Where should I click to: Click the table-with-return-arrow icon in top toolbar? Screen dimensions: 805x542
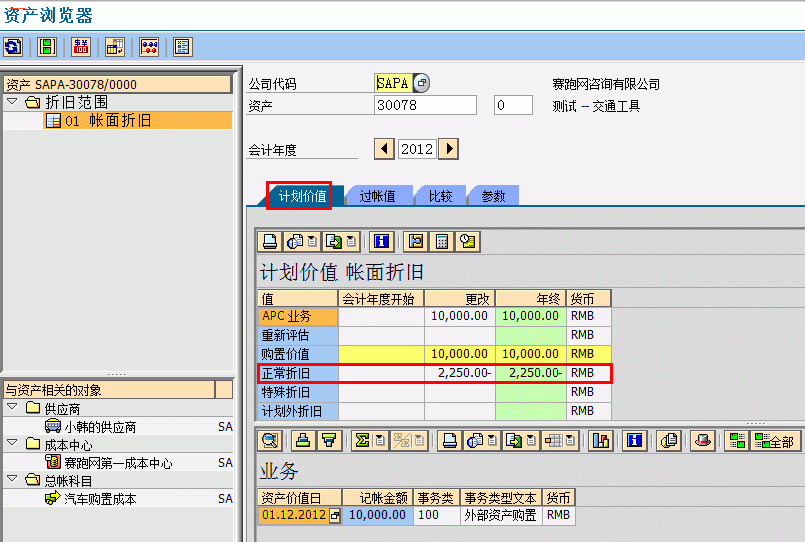[x=115, y=47]
